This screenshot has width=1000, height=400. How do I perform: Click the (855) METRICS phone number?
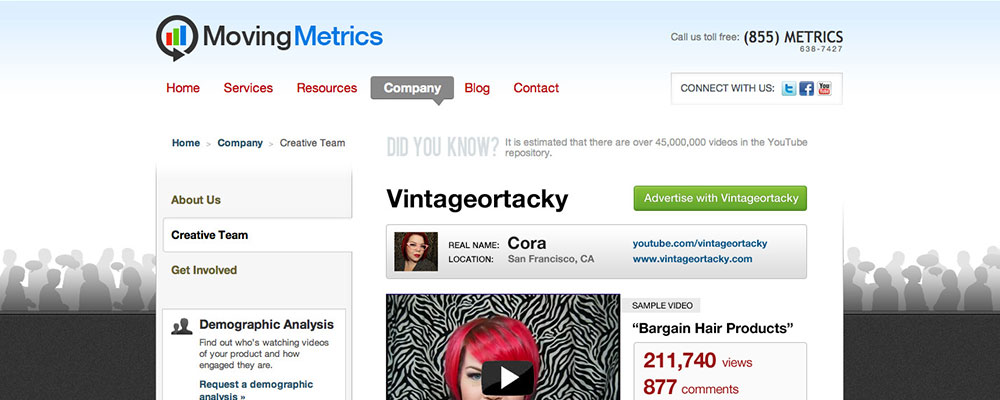[x=793, y=38]
